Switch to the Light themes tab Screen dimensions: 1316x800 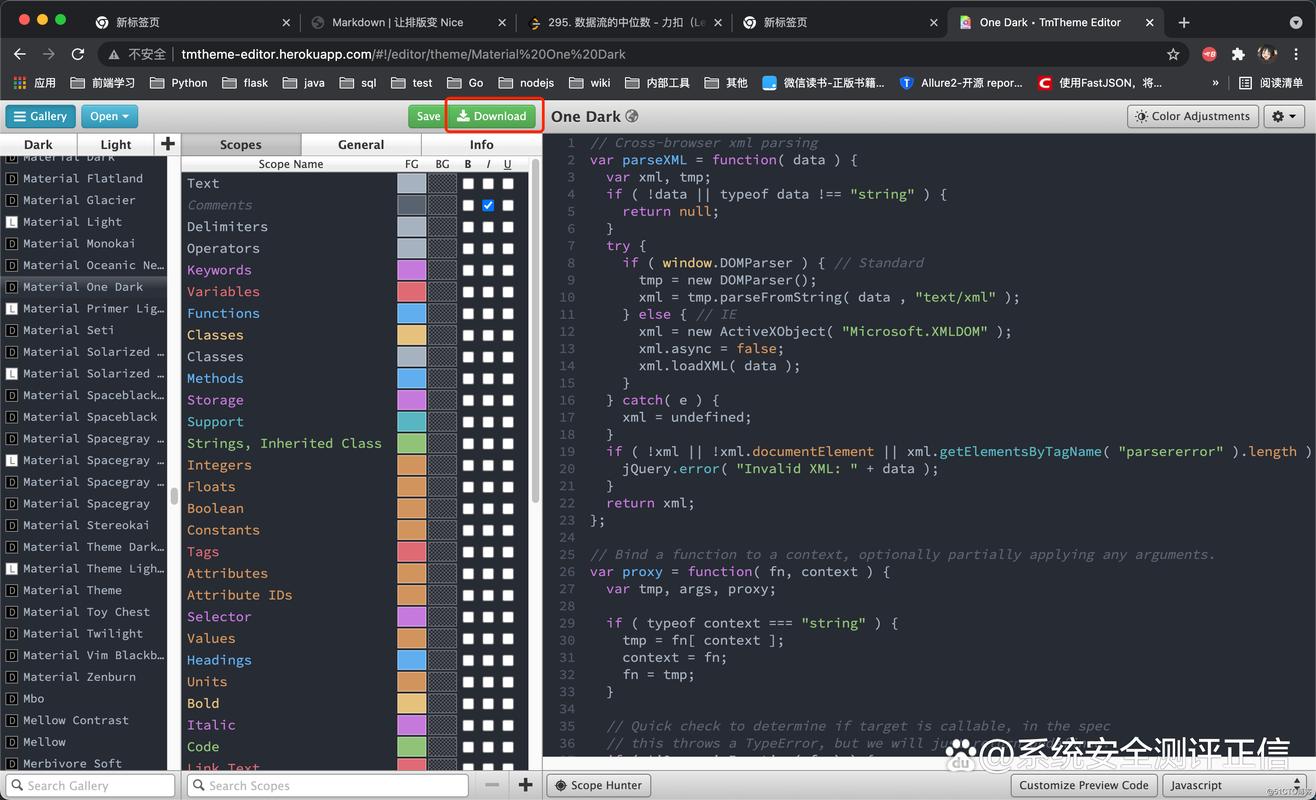(x=116, y=144)
